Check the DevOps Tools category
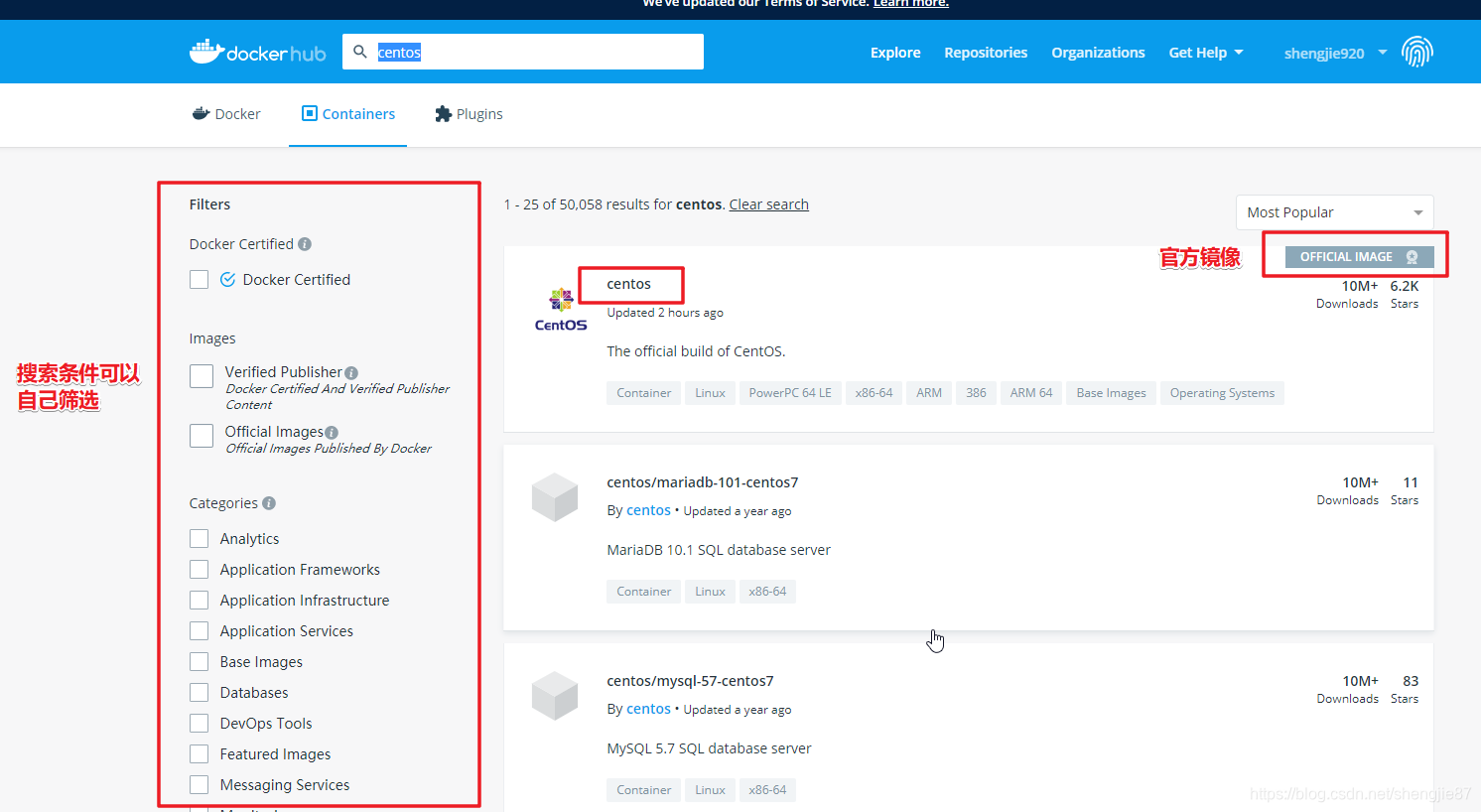Screen dimensions: 1481x812 pos(200,724)
